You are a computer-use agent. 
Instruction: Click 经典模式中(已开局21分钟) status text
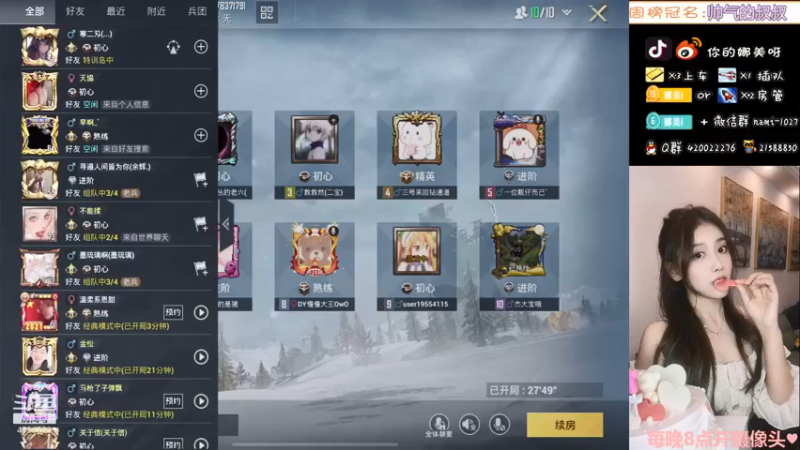[128, 370]
